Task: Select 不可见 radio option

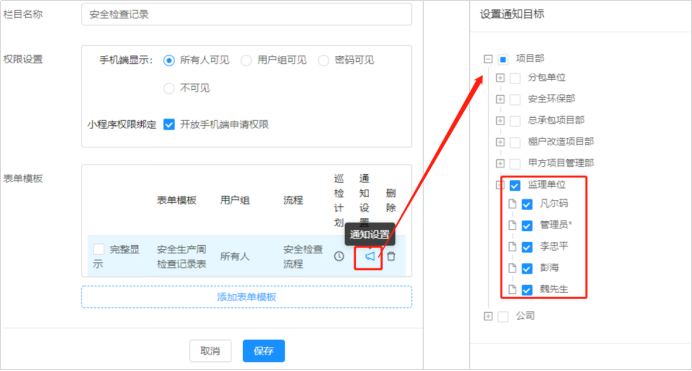Action: click(x=169, y=88)
